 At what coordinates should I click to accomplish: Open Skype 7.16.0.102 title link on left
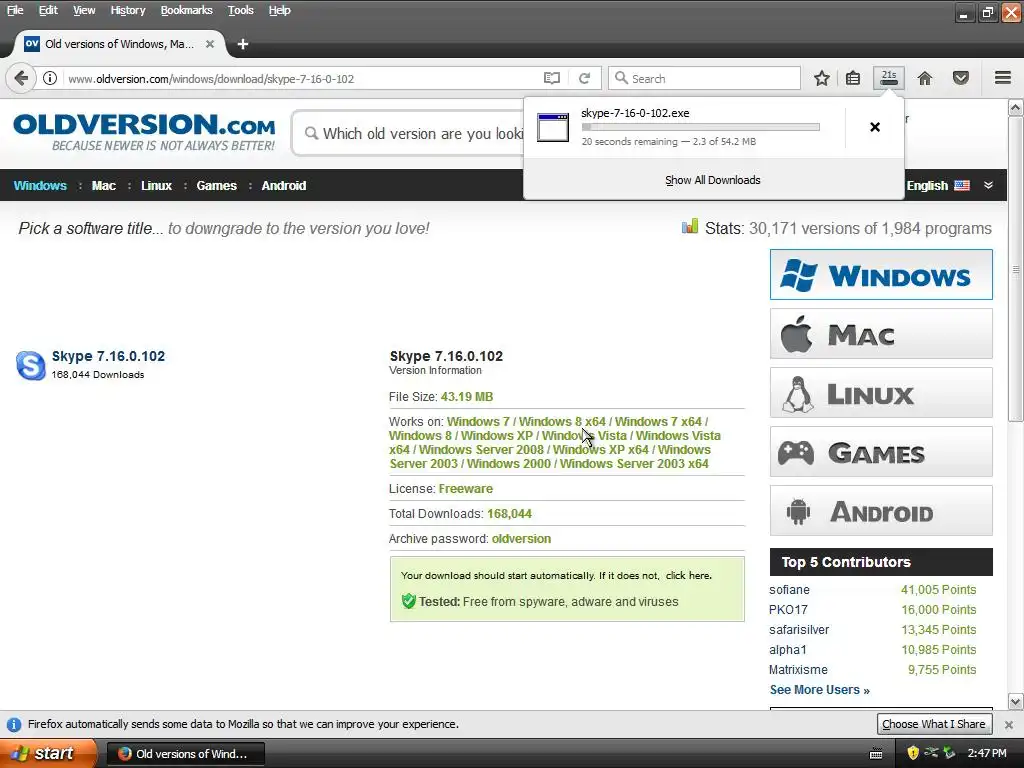(x=108, y=356)
